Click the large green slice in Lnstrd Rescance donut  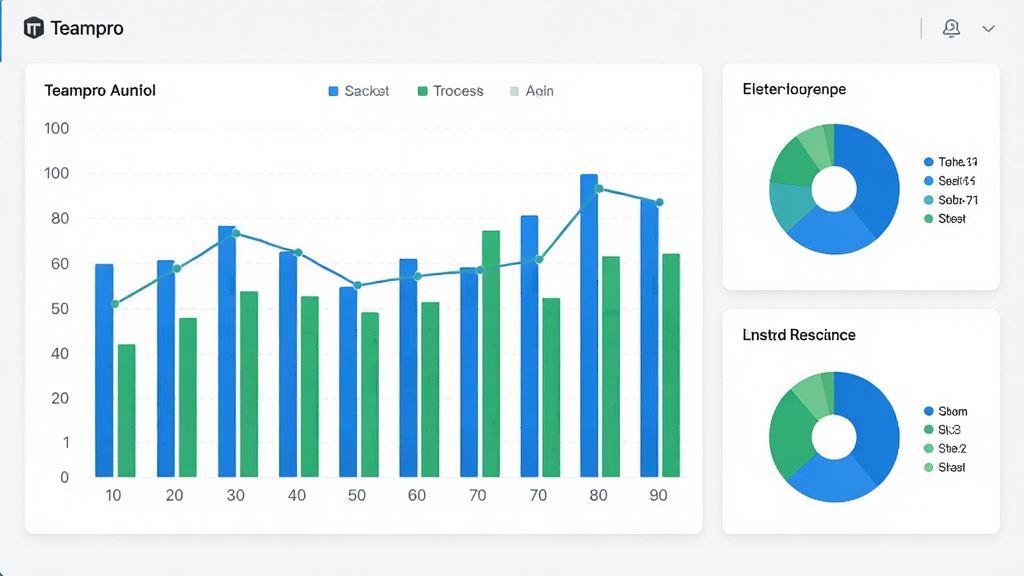[790, 434]
